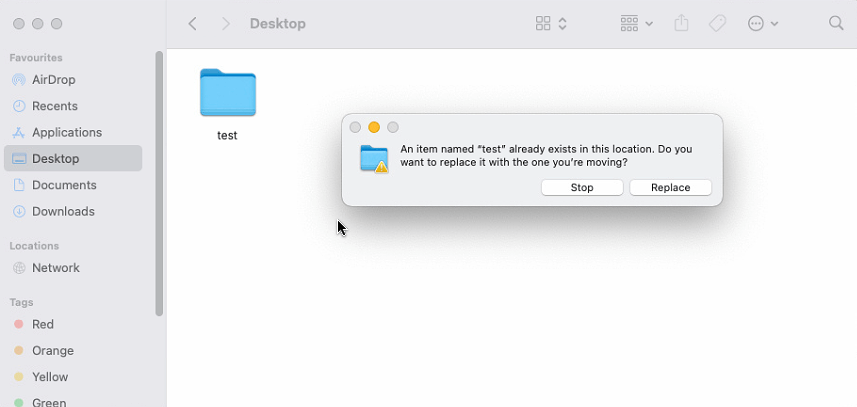Screen dimensions: 857x407
Task: Open Network under Locations
Action: [55, 268]
